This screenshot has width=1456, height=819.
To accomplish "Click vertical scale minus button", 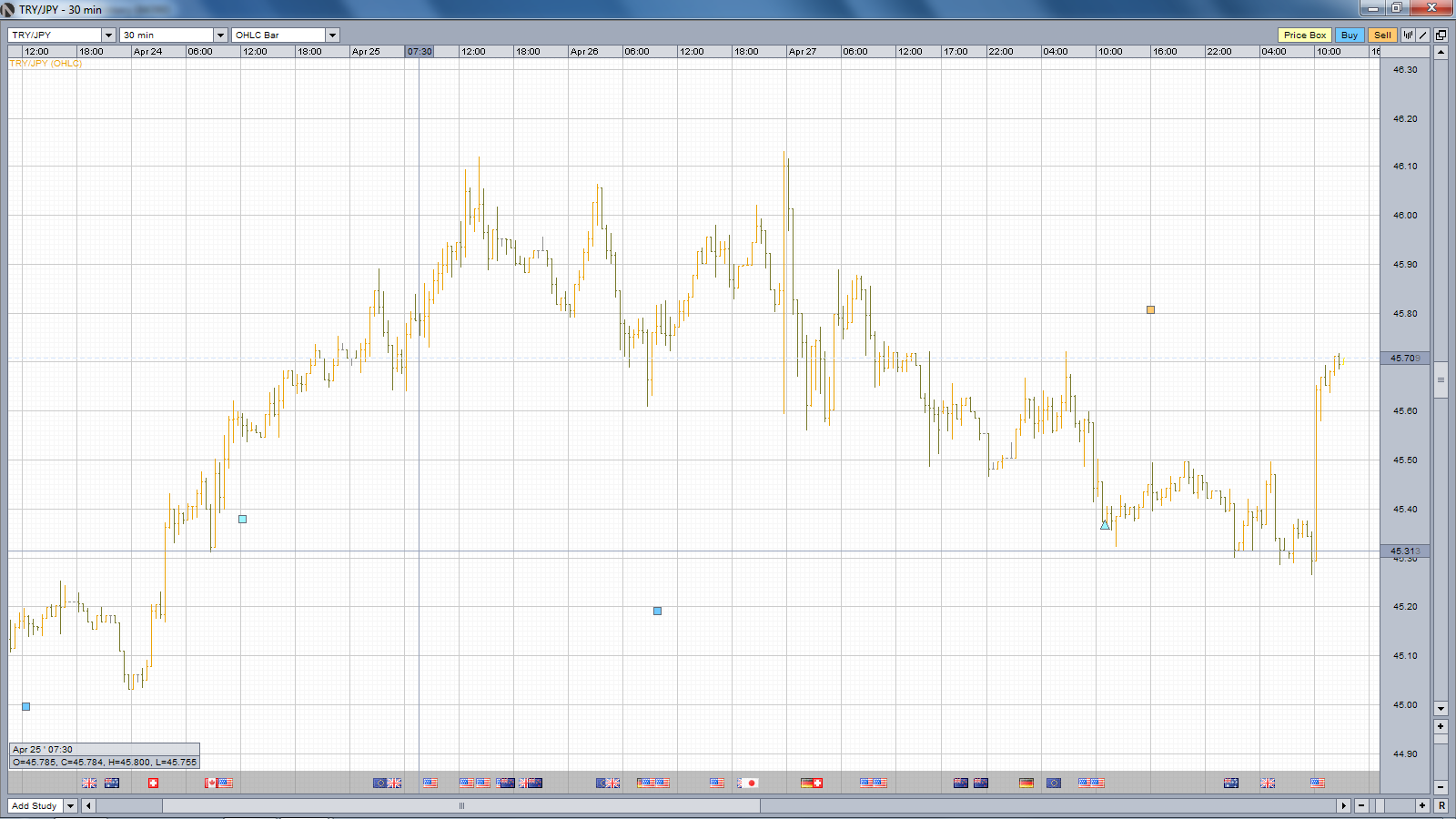I will [1441, 786].
